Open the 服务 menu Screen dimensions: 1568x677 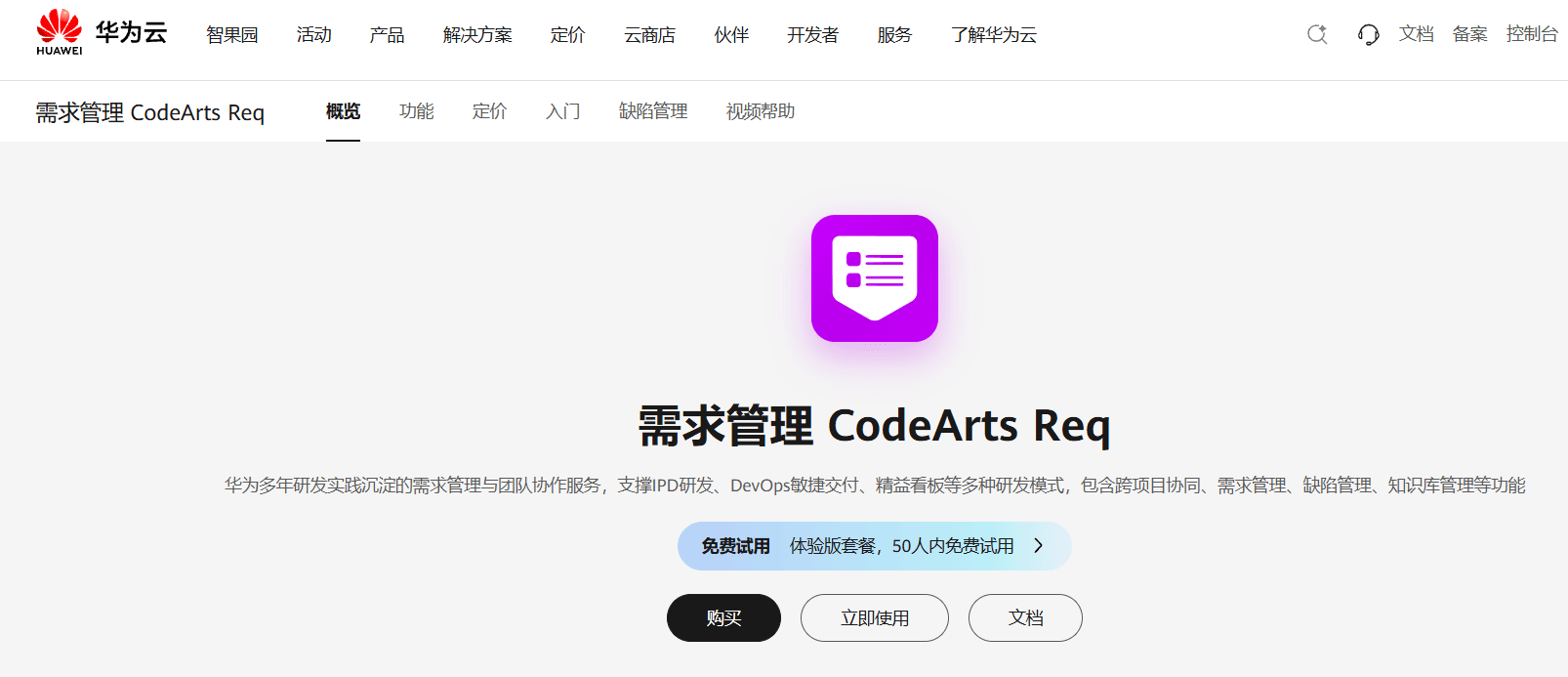[895, 35]
